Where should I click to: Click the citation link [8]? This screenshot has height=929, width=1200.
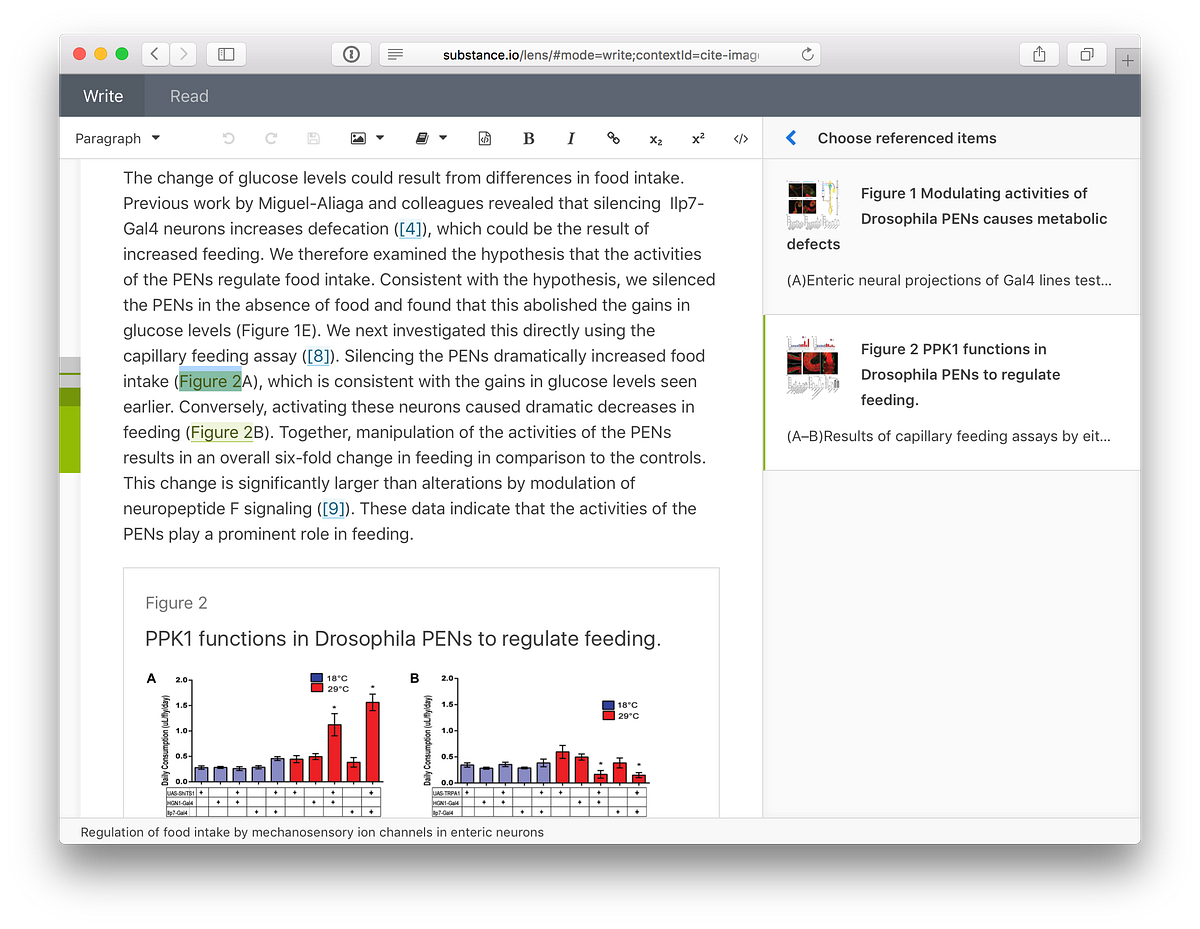[x=319, y=356]
